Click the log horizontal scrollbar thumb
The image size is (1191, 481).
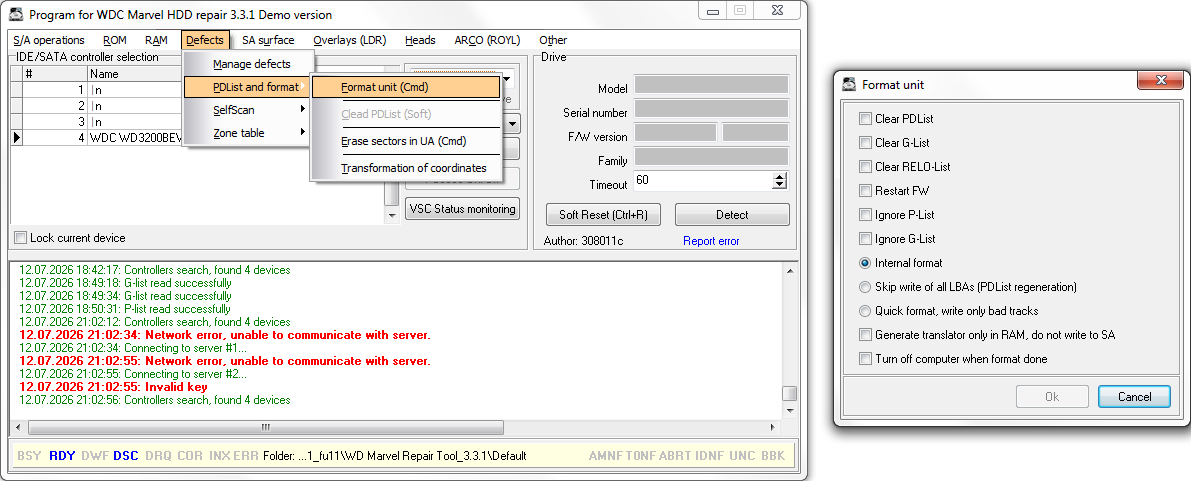(x=265, y=427)
